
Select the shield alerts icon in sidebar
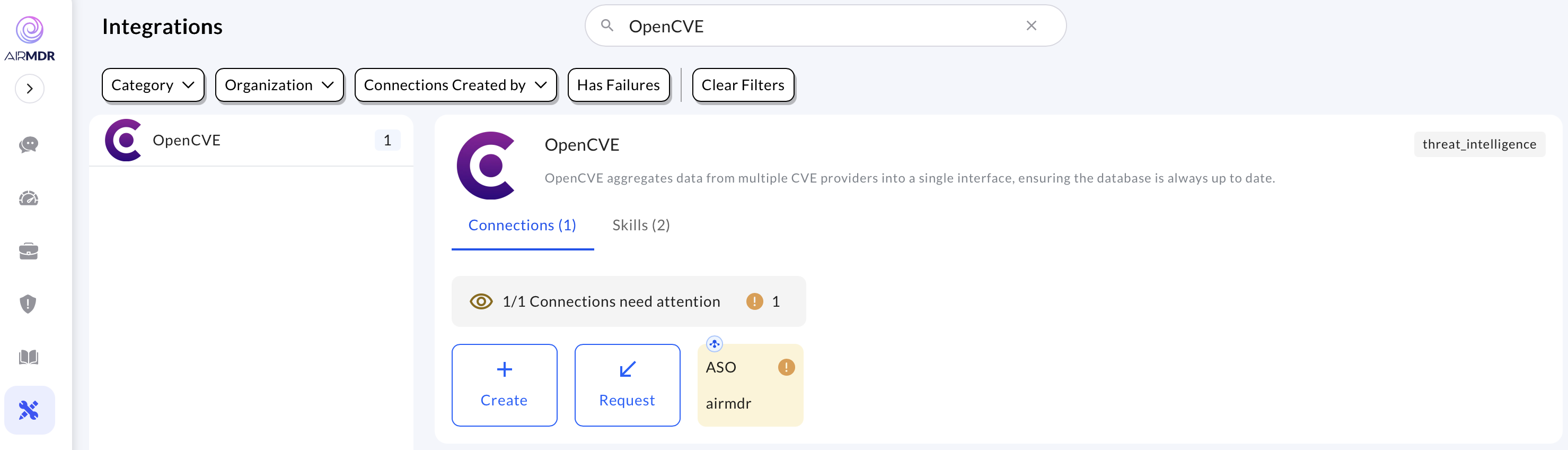(x=29, y=304)
